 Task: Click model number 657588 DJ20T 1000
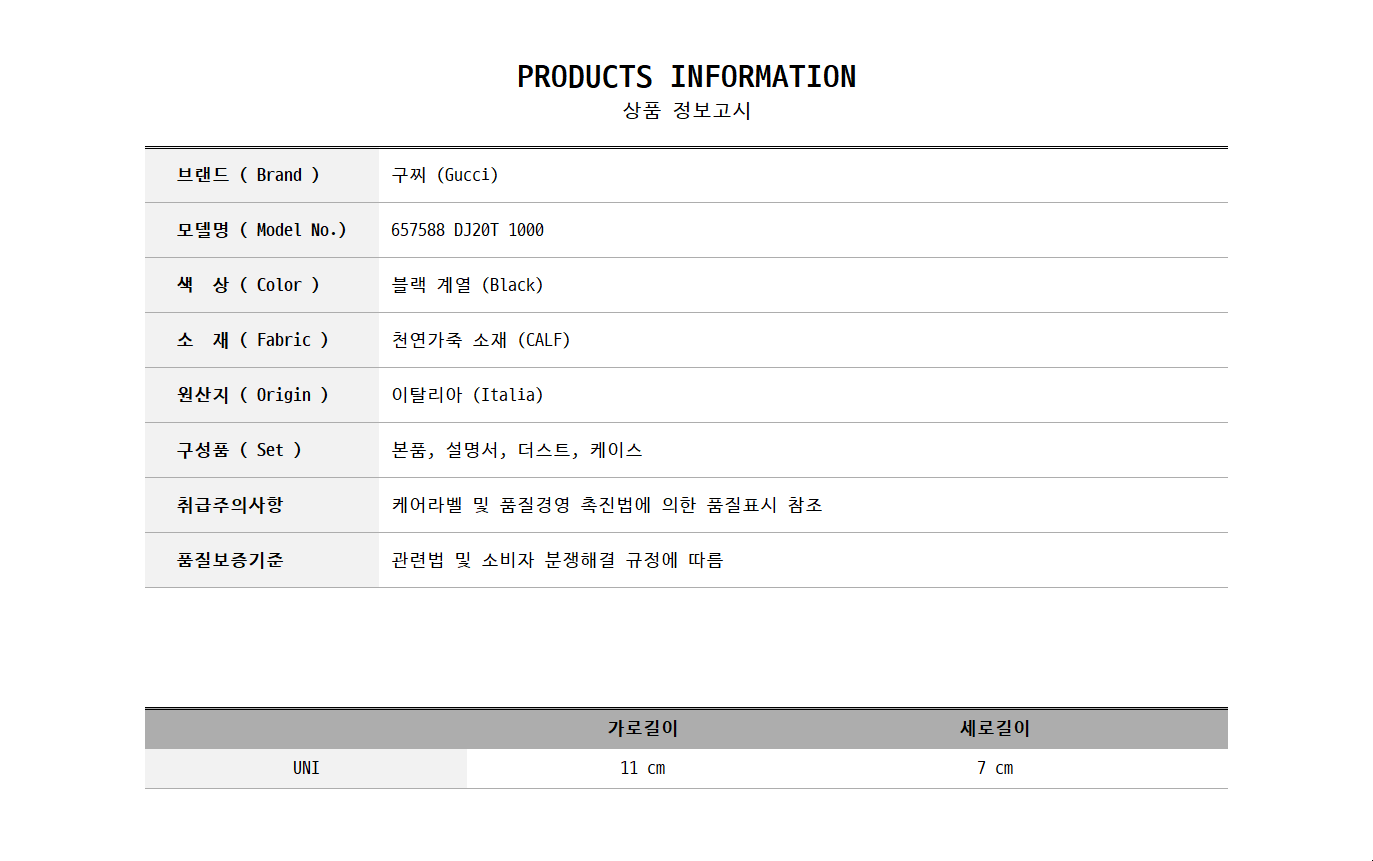click(468, 230)
